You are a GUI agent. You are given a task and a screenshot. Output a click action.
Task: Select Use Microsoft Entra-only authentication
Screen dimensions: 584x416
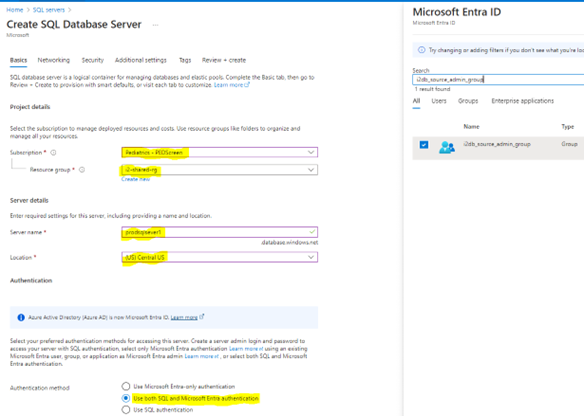(x=126, y=386)
